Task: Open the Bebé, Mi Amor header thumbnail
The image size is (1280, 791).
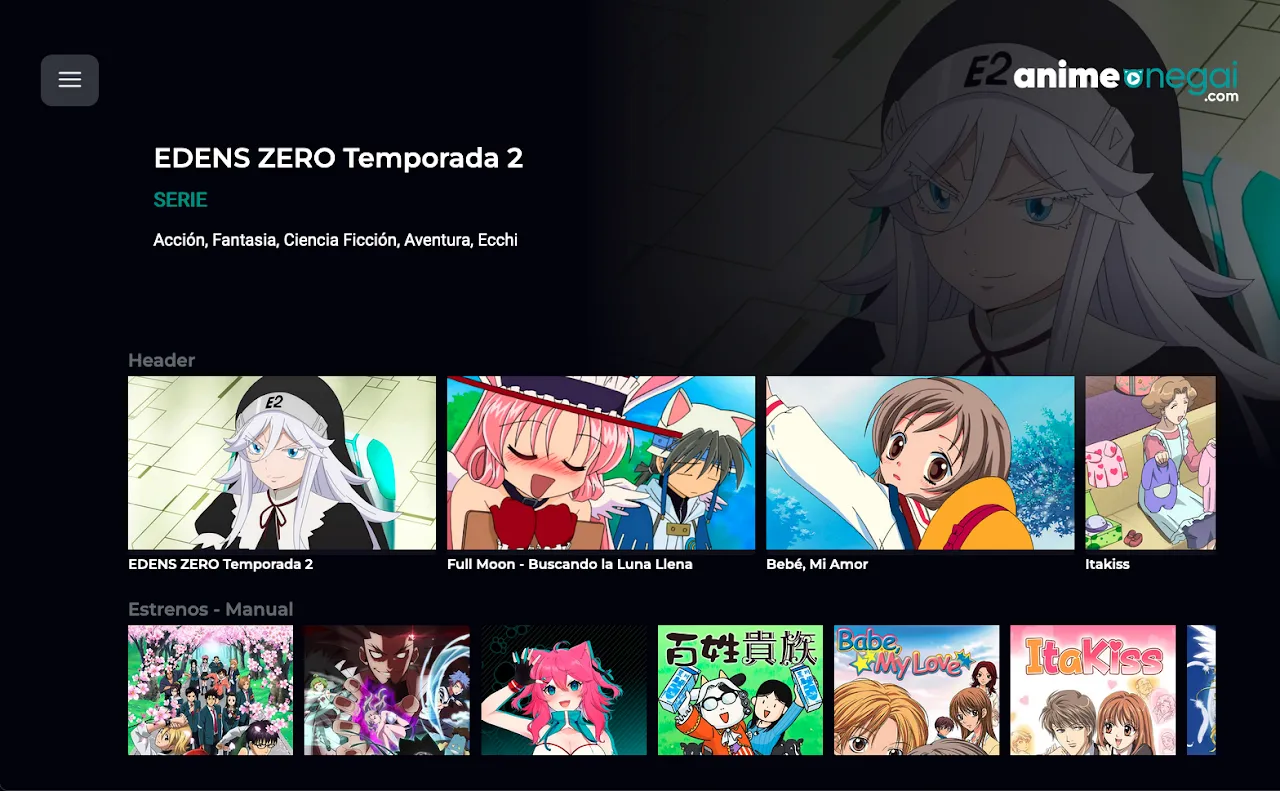Action: tap(920, 463)
